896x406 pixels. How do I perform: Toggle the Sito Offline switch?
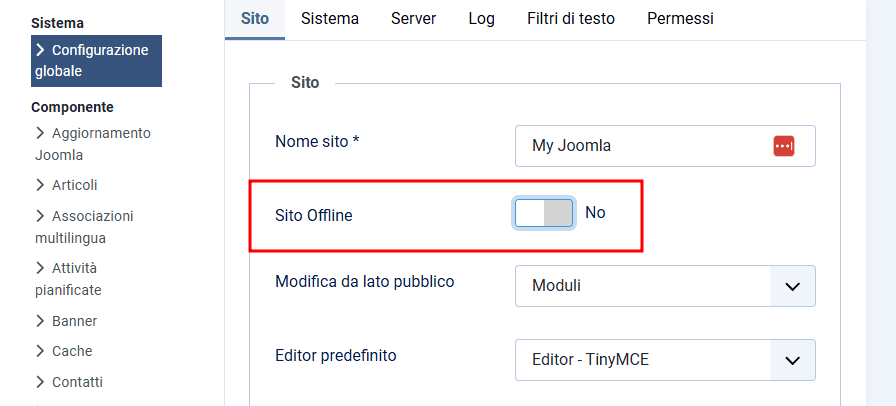(x=544, y=213)
